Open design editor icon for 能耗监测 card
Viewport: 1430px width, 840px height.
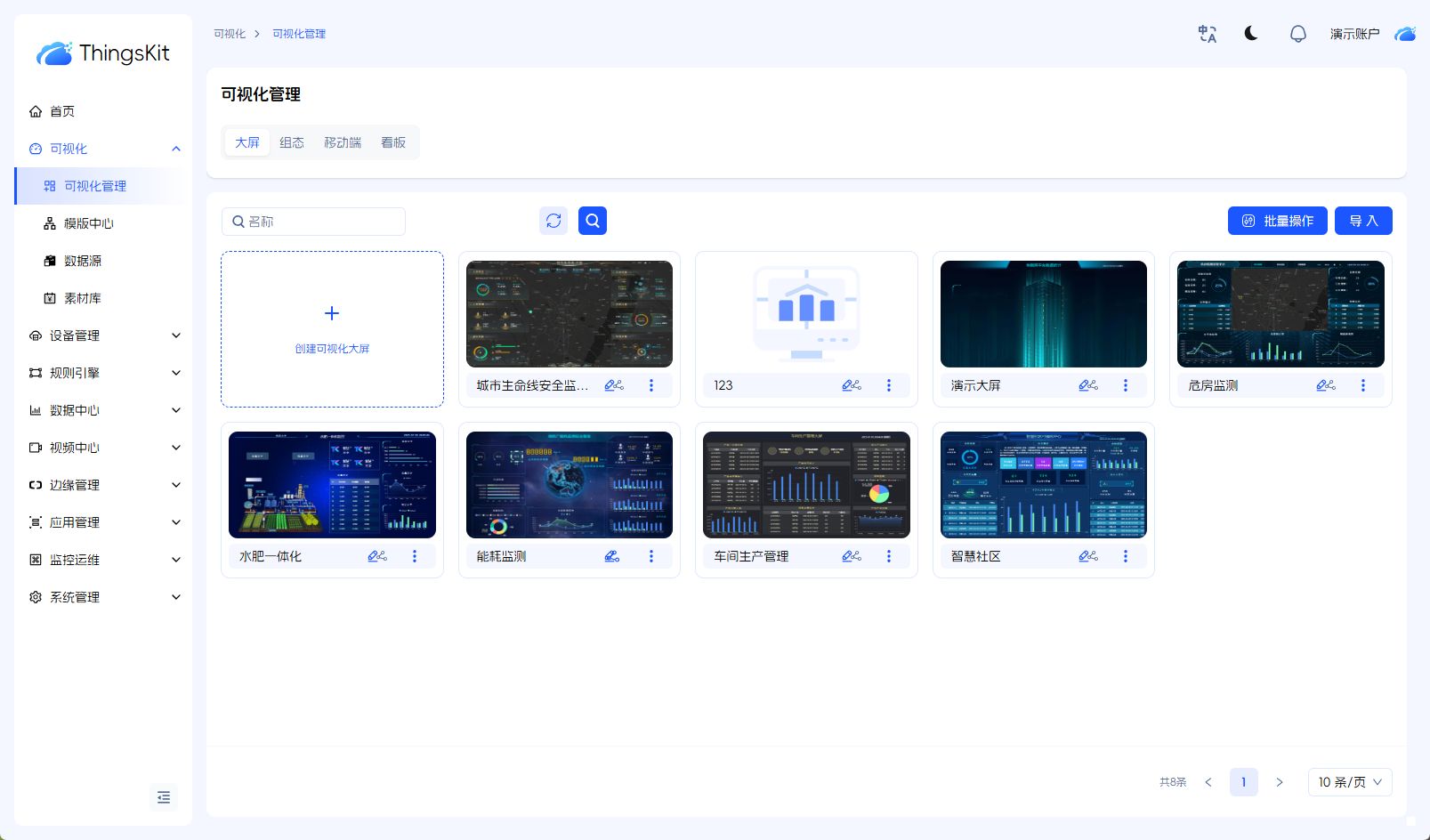(612, 556)
